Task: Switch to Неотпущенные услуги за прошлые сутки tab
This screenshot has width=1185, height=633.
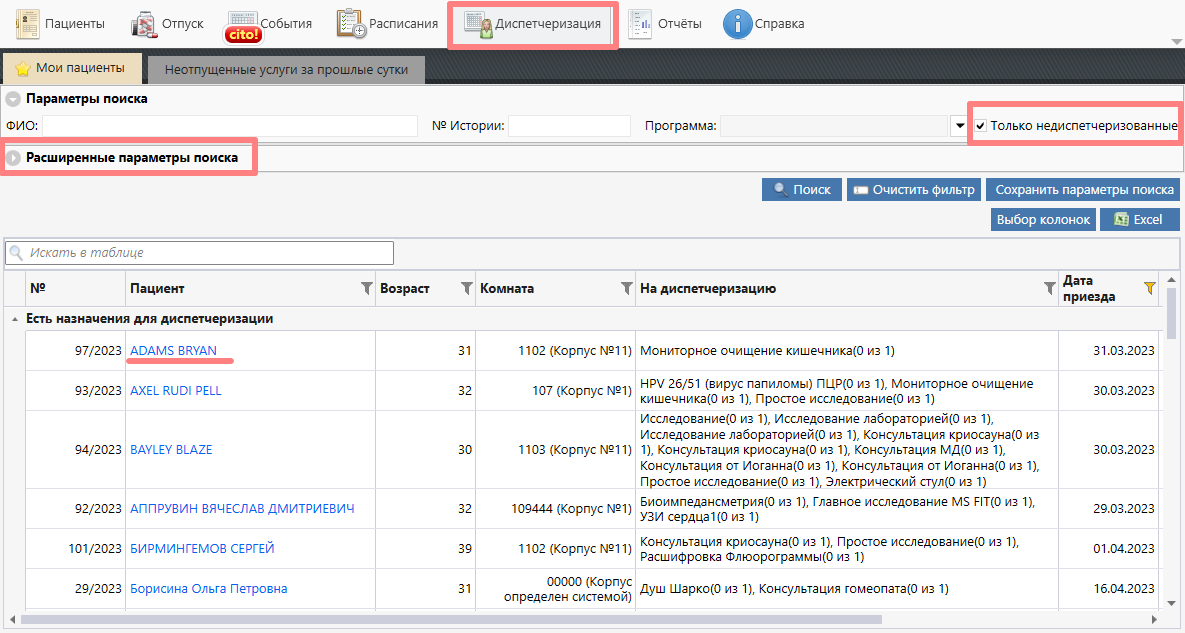Action: [286, 69]
